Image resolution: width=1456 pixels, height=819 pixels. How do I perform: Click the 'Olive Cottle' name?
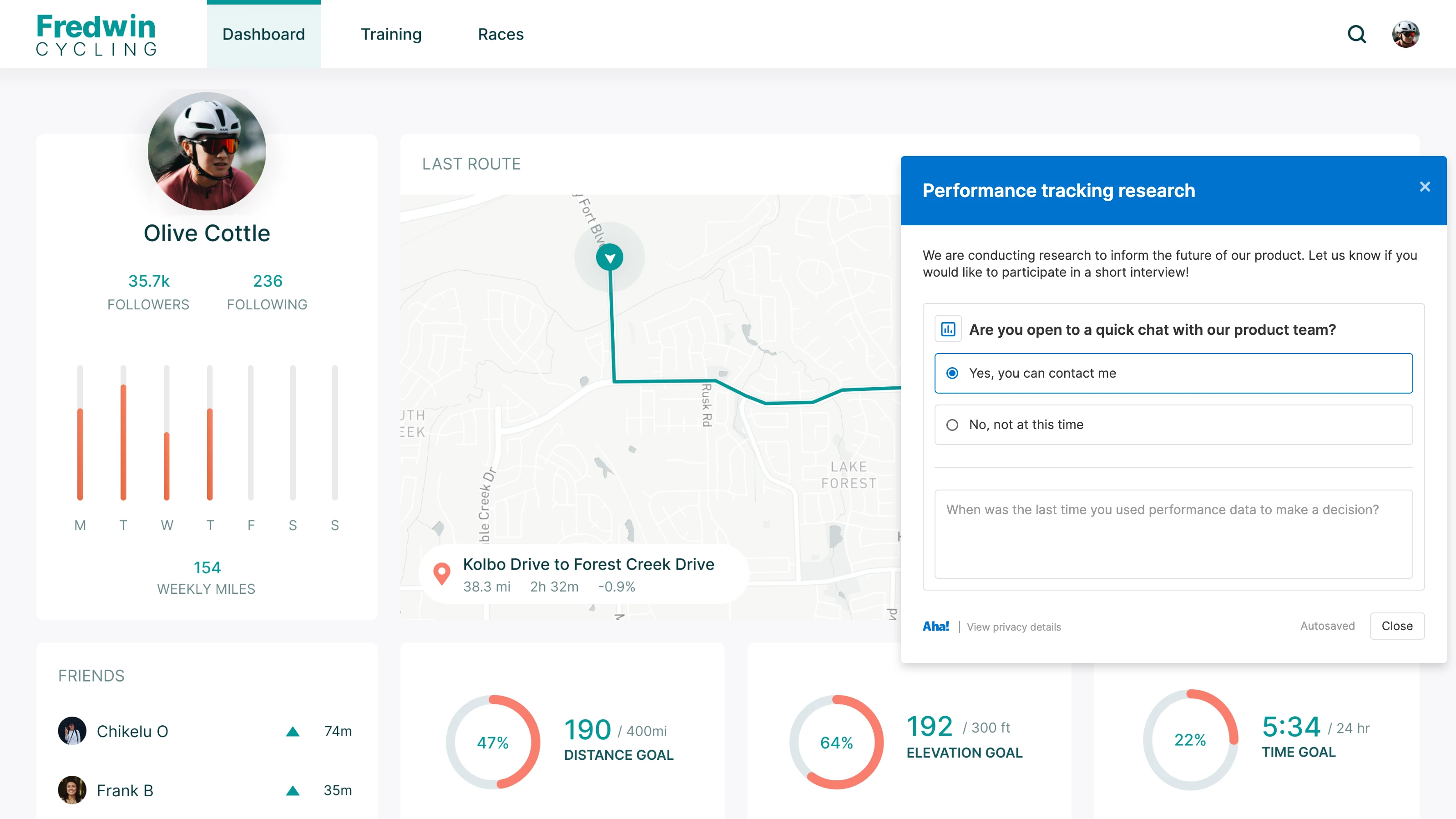pos(207,233)
